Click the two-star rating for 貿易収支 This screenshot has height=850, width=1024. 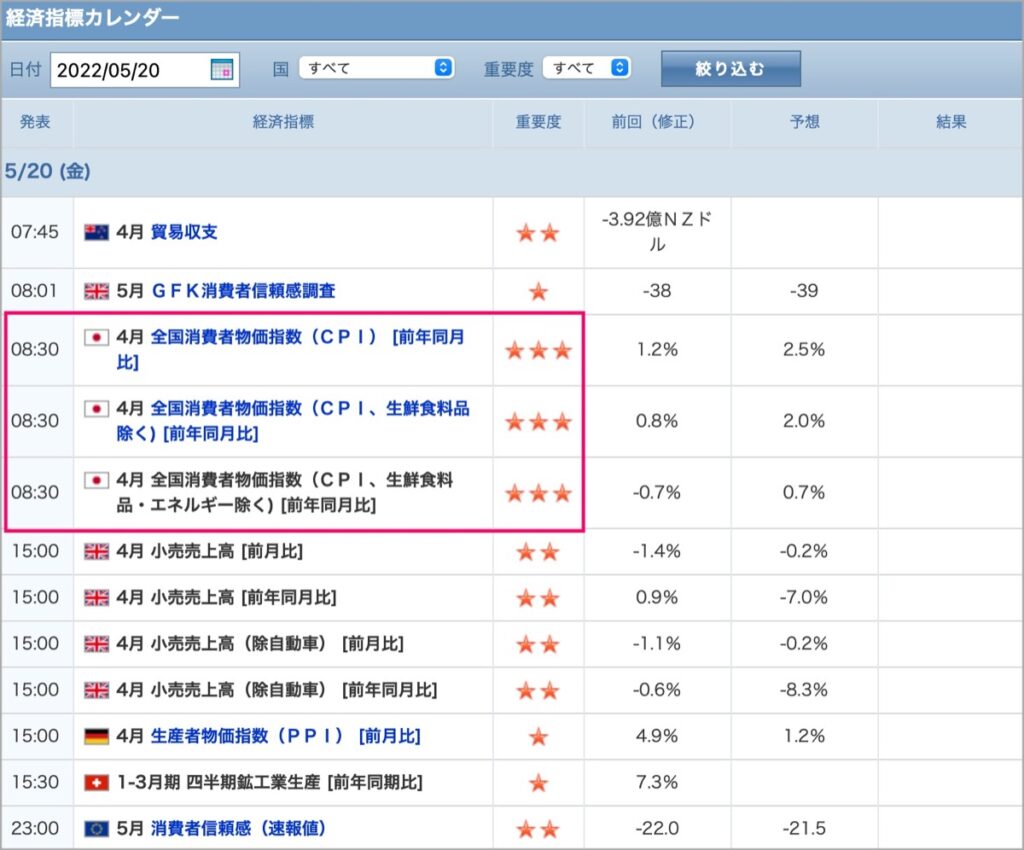tap(538, 232)
